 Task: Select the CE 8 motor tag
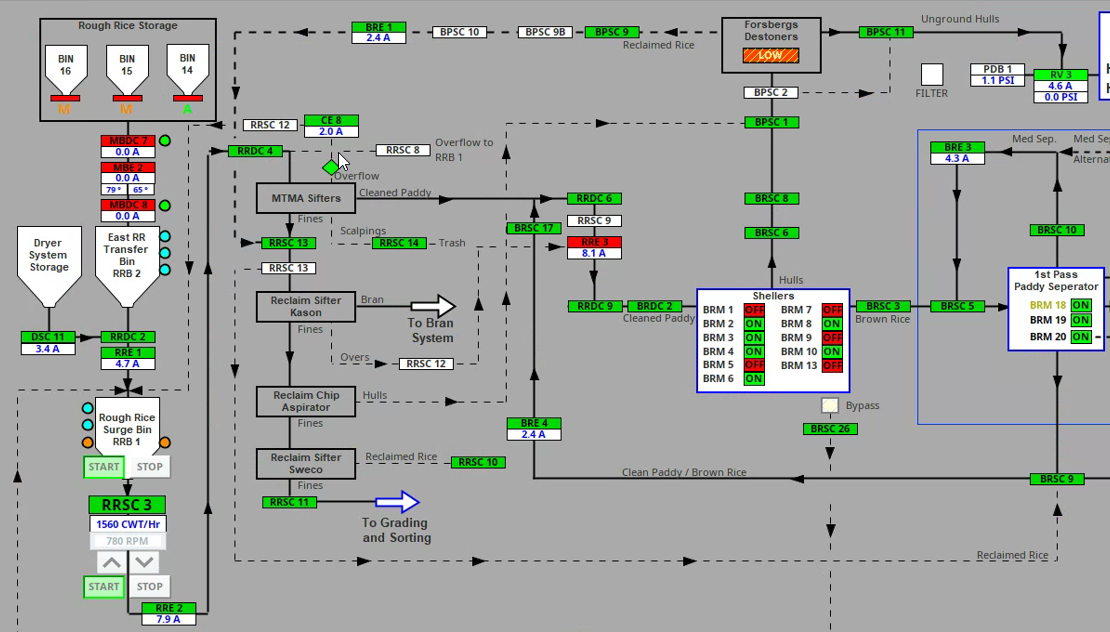pyautogui.click(x=331, y=120)
